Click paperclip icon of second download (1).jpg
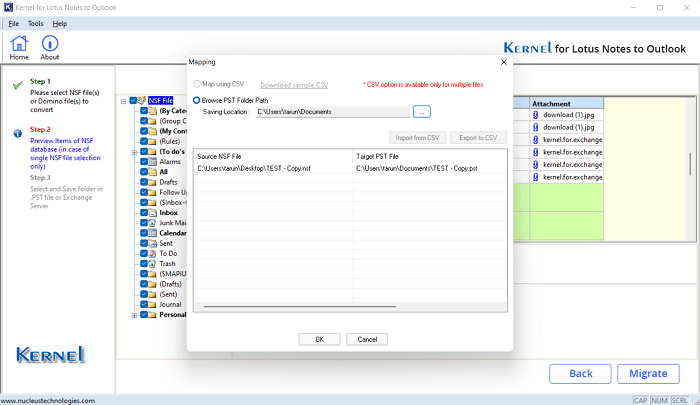700x405 pixels. 536,127
